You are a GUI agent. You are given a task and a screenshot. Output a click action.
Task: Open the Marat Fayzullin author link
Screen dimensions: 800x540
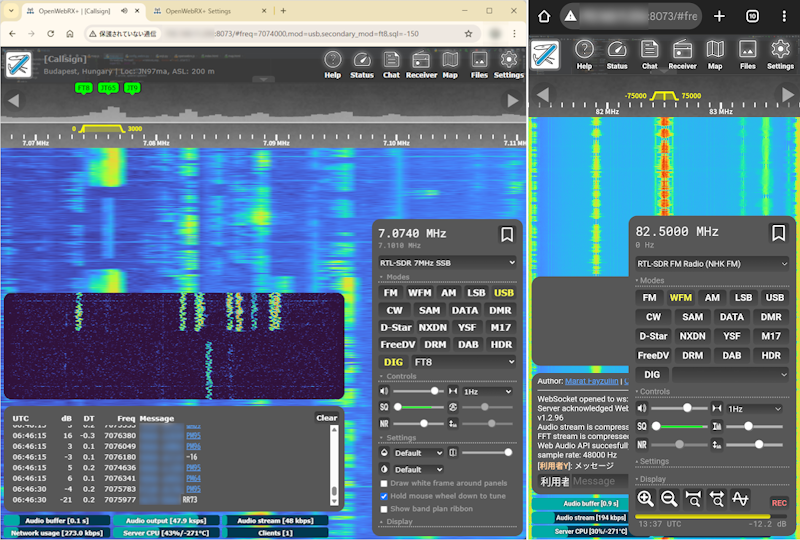click(592, 381)
